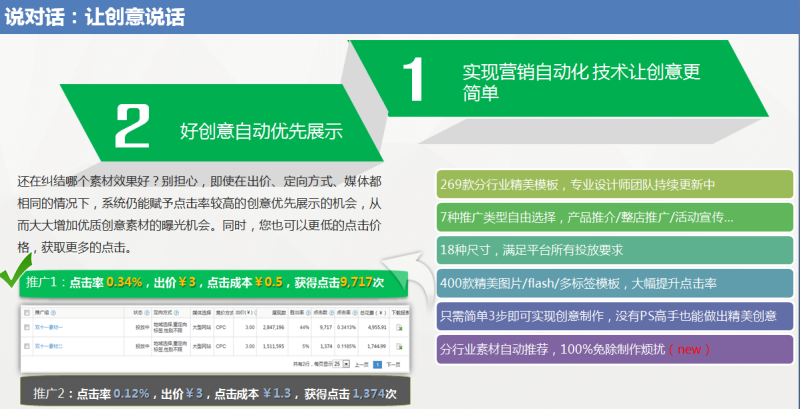Click the click-rate cell 0.1185%
This screenshot has height=409, width=800.
point(346,346)
